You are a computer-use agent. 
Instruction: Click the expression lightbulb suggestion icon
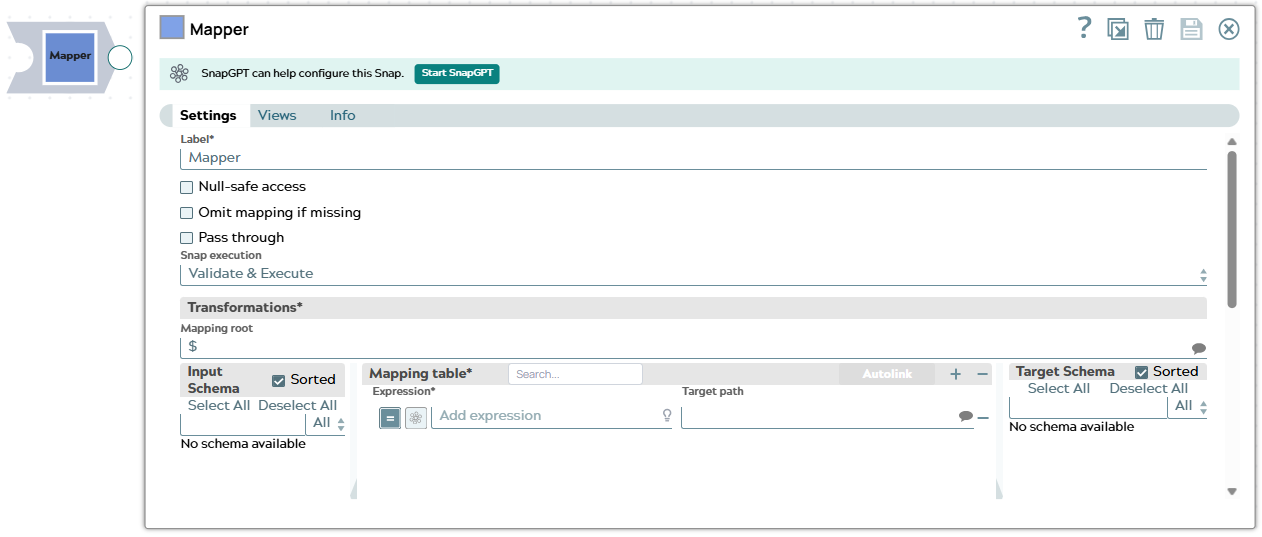667,416
